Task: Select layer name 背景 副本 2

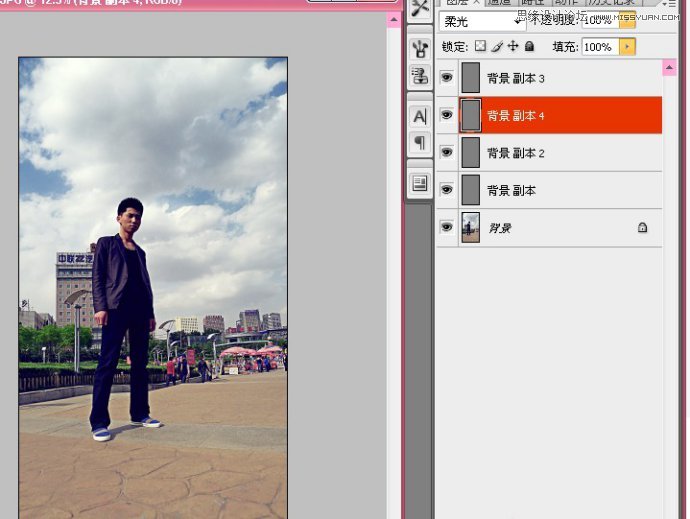Action: click(x=516, y=153)
